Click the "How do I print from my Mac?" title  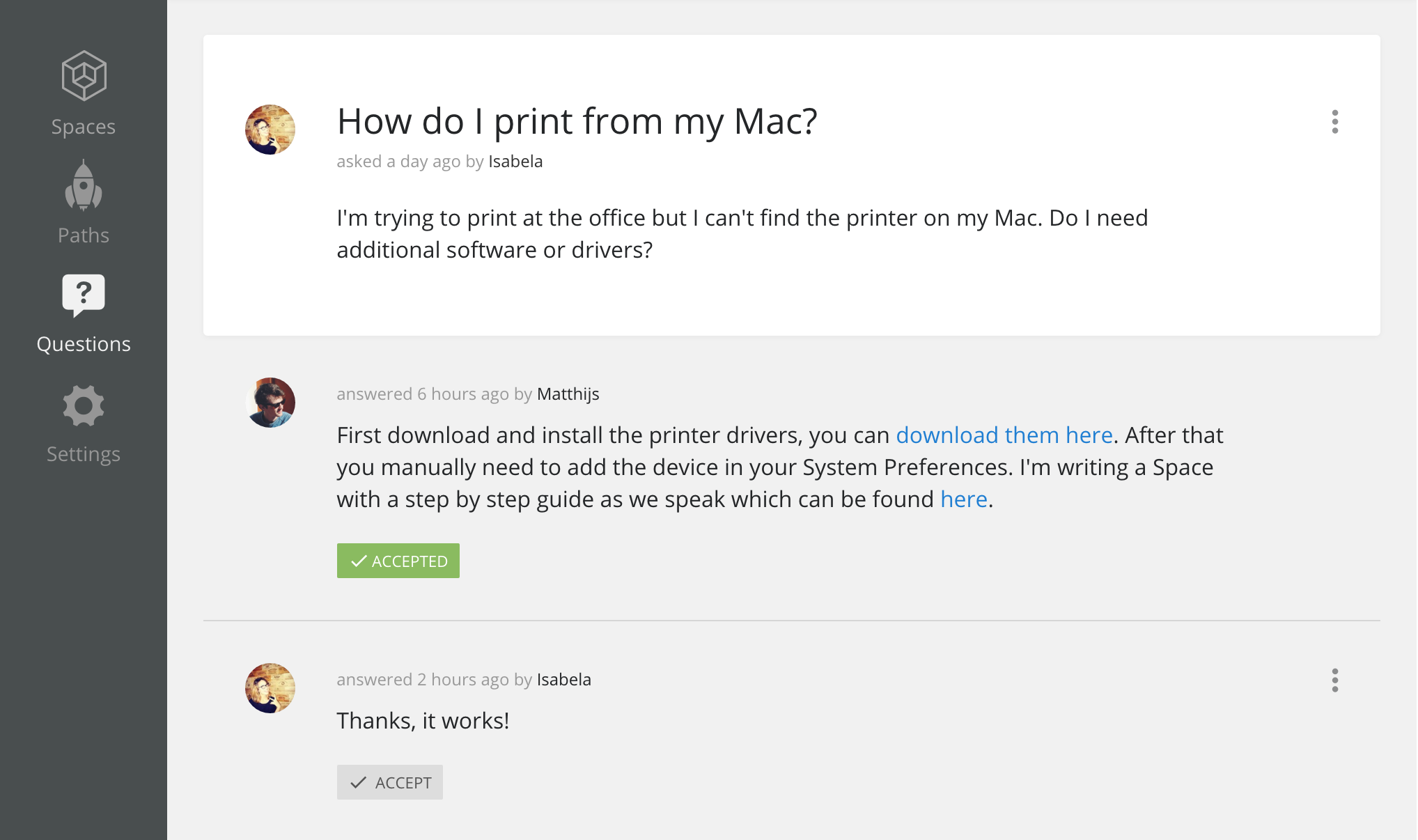pyautogui.click(x=577, y=122)
